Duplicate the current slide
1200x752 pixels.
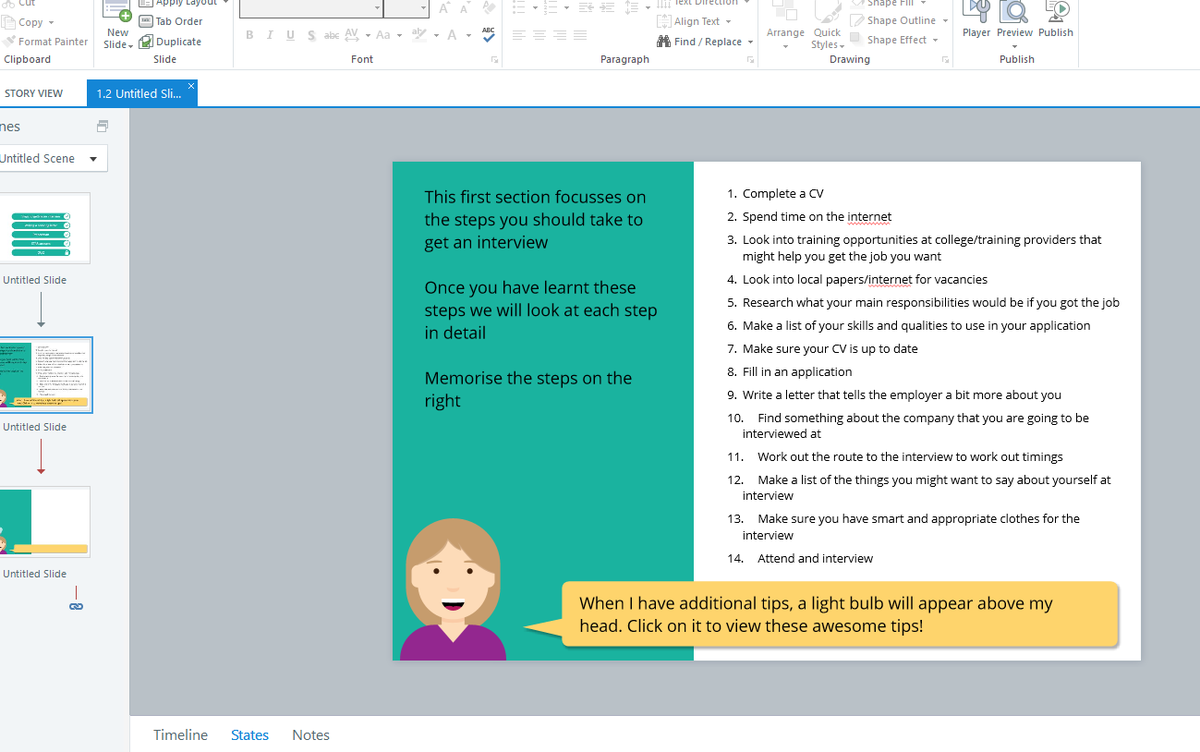(170, 42)
